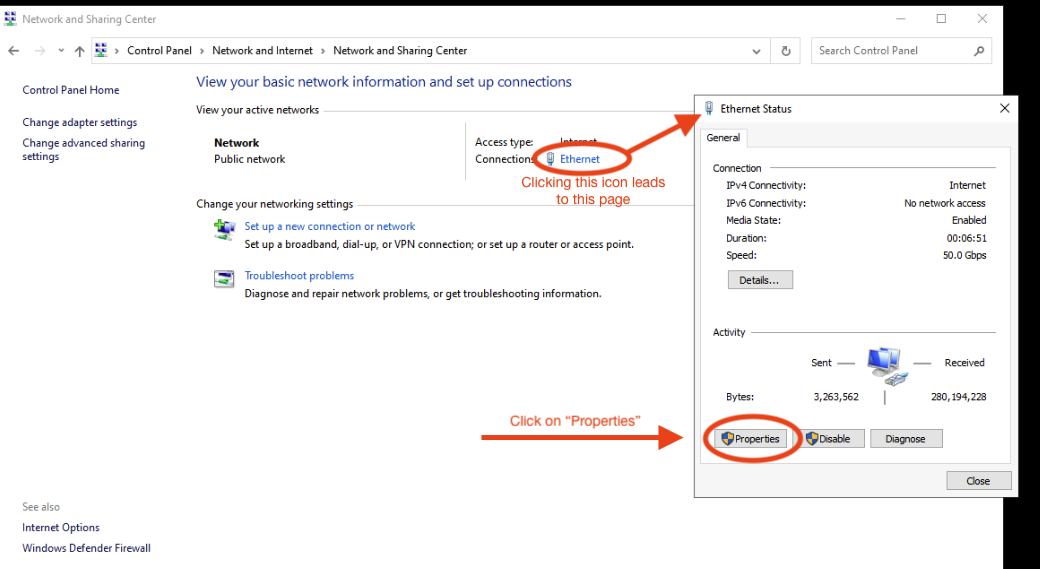Open recent locations dropdown chevron

click(61, 51)
